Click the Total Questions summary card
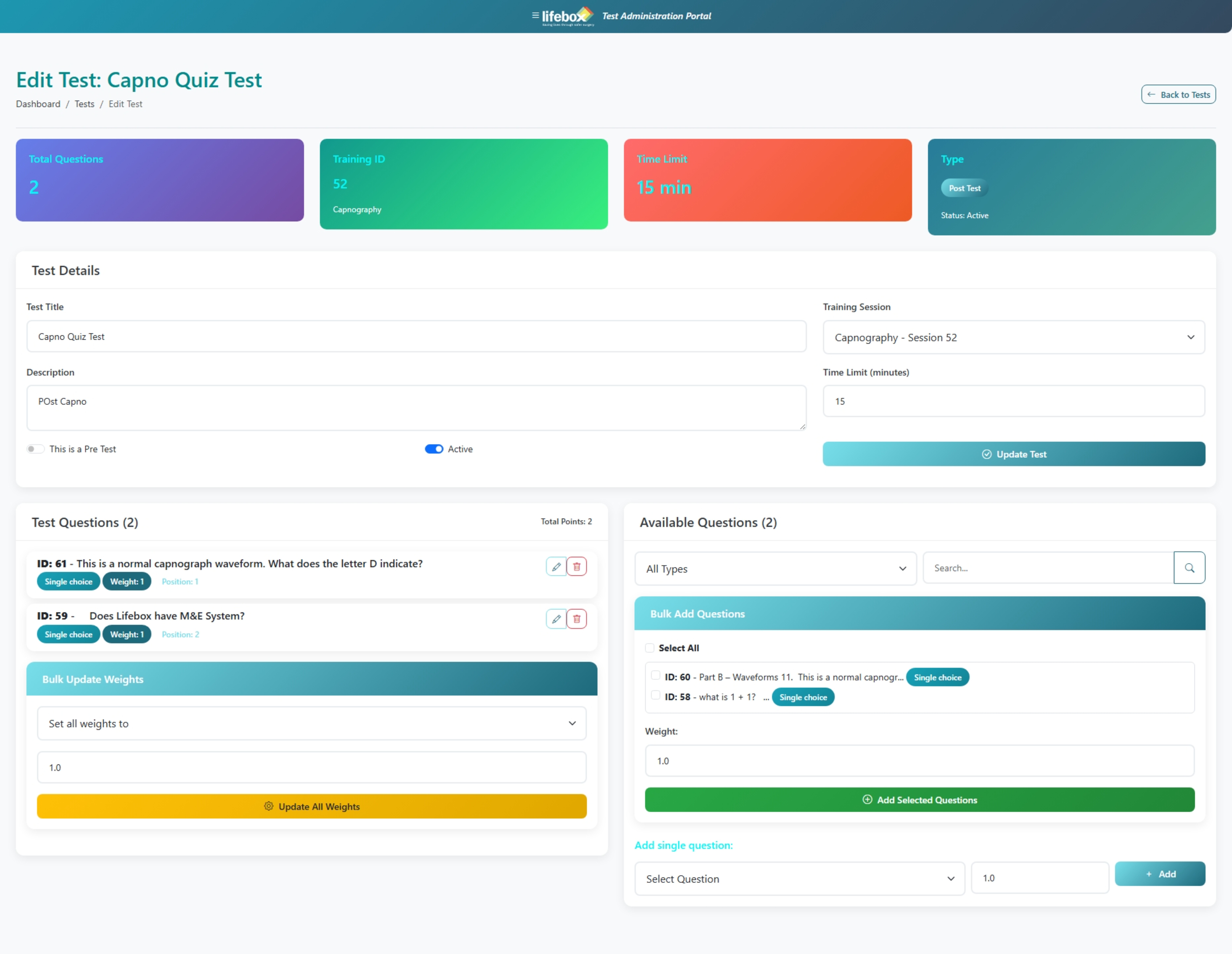This screenshot has width=1232, height=954. 160,180
